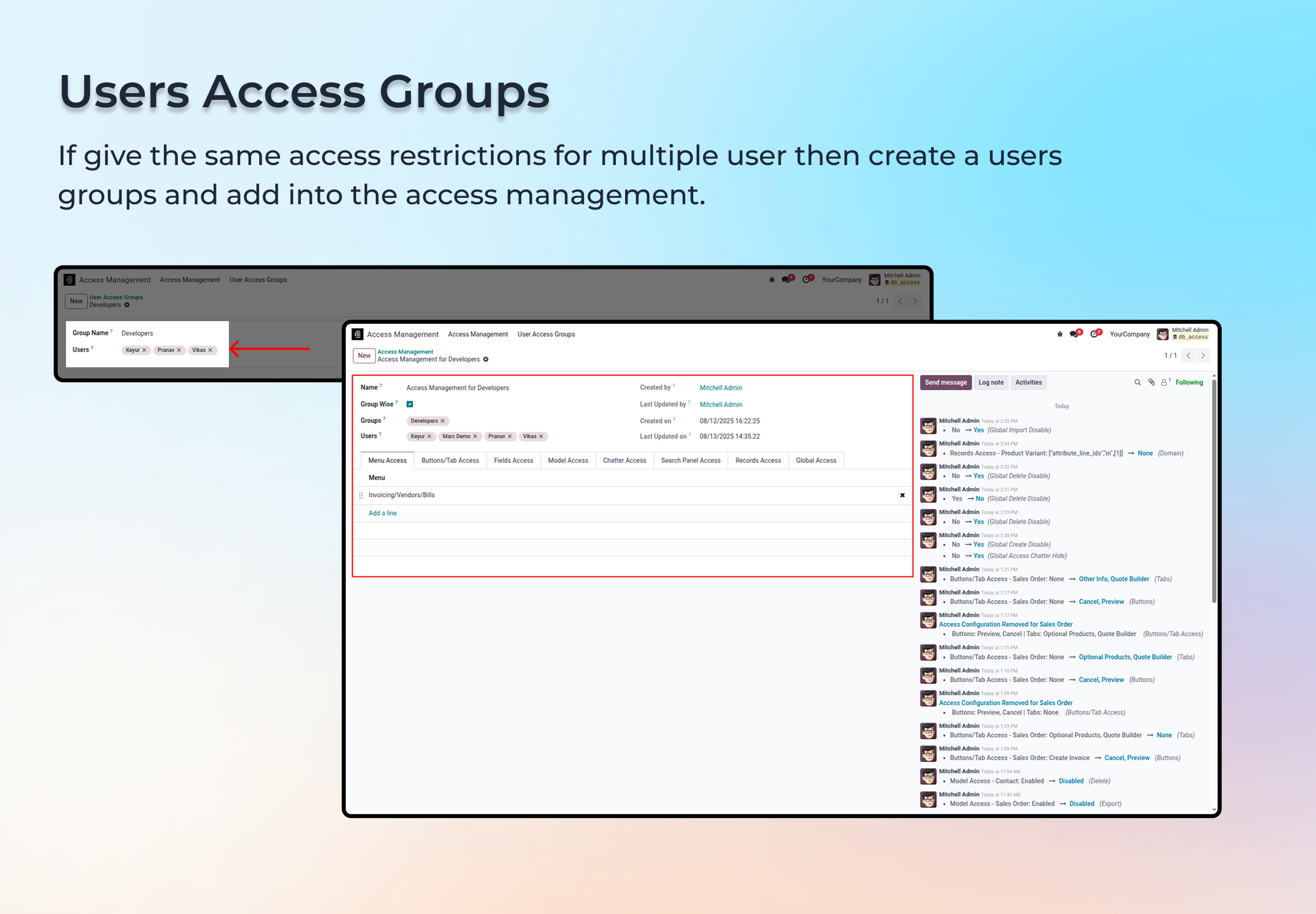Go to next record arrow in front window

point(1203,356)
